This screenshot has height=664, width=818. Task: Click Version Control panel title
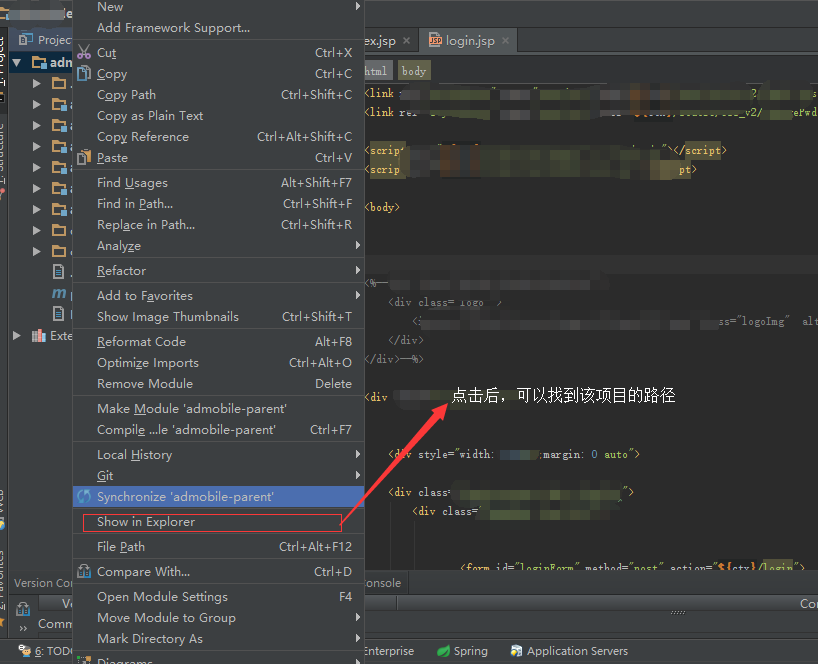point(43,583)
